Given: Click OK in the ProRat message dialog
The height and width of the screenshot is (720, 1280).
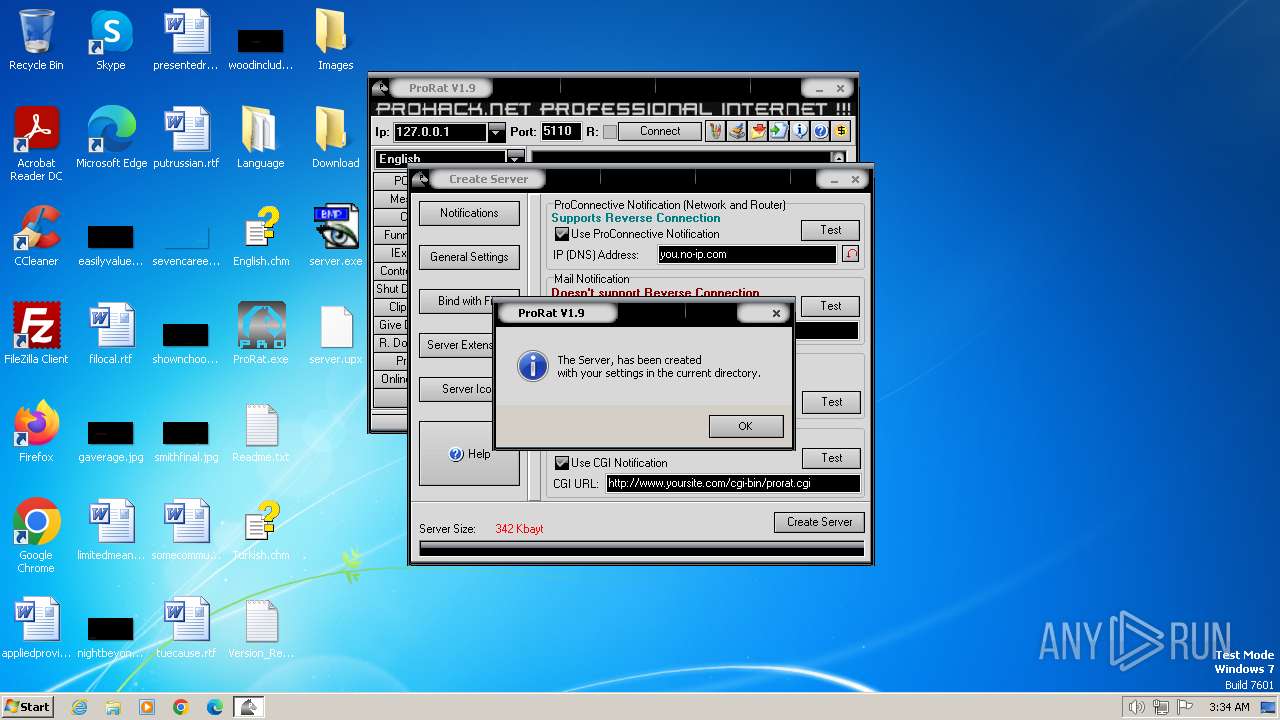Looking at the screenshot, I should tap(745, 426).
